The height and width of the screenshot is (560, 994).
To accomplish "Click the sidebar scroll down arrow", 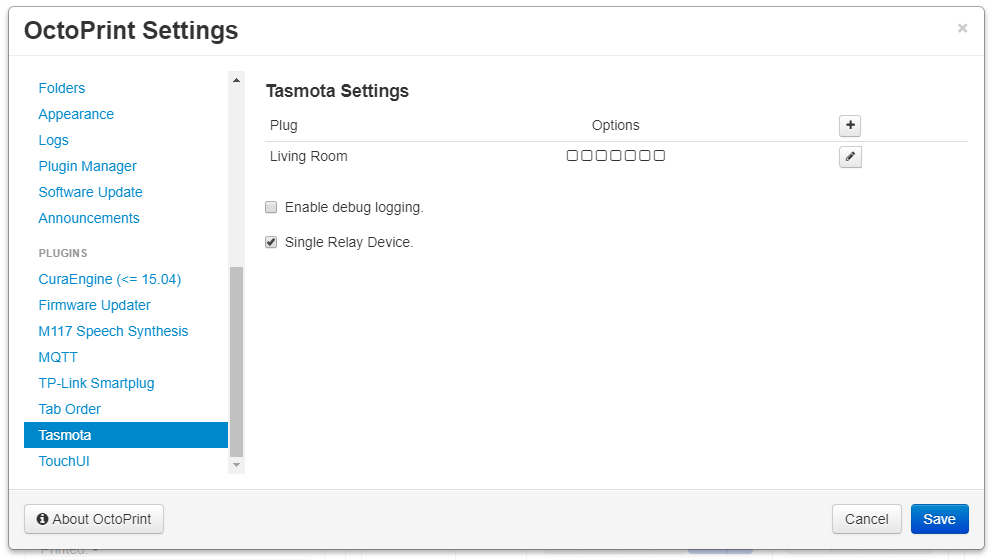I will 236,465.
